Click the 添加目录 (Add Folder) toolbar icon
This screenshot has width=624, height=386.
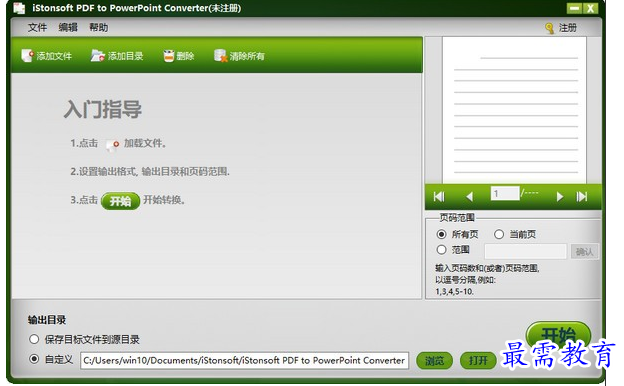coord(98,56)
